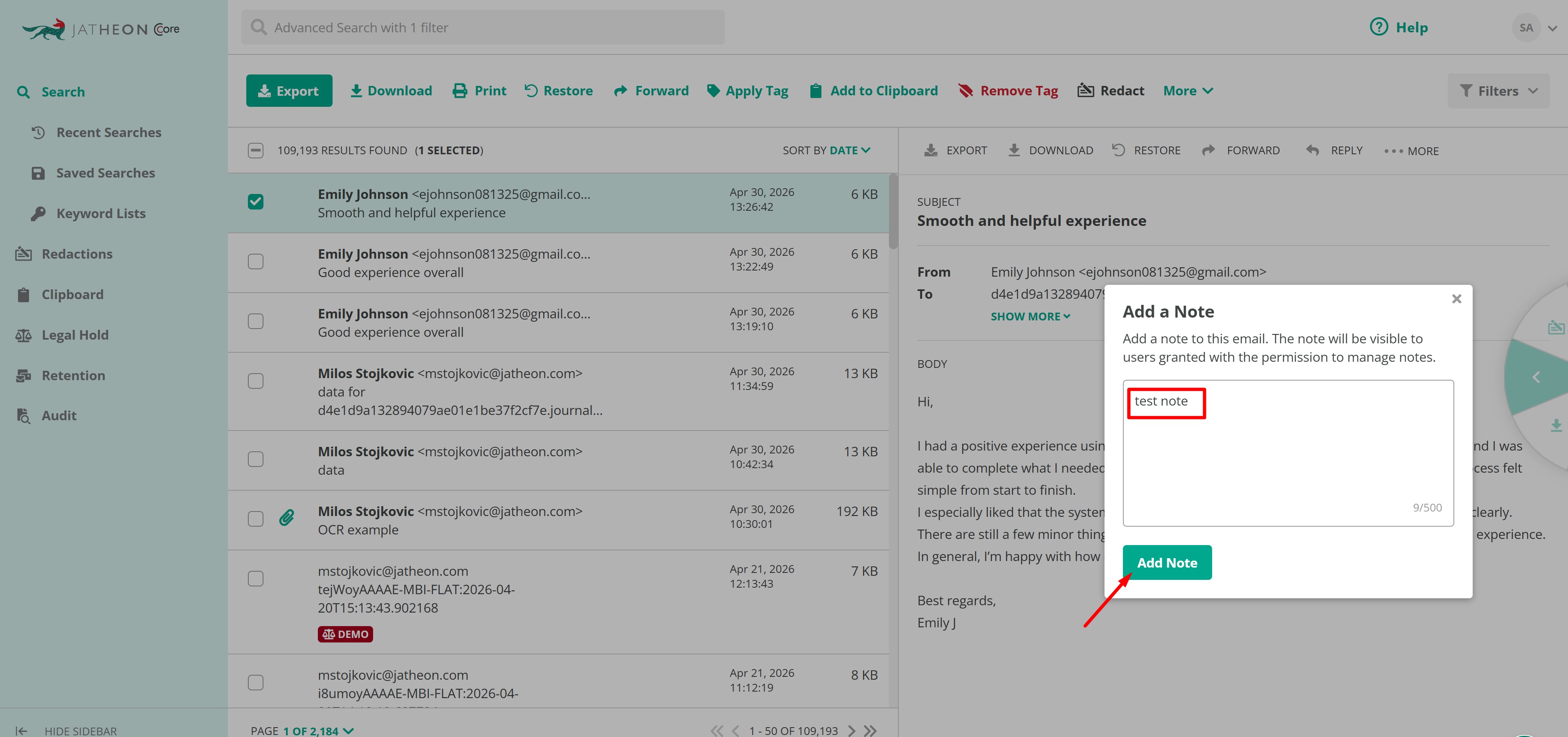Expand SHOW MORE email header details
The image size is (1568, 737).
click(x=1030, y=316)
